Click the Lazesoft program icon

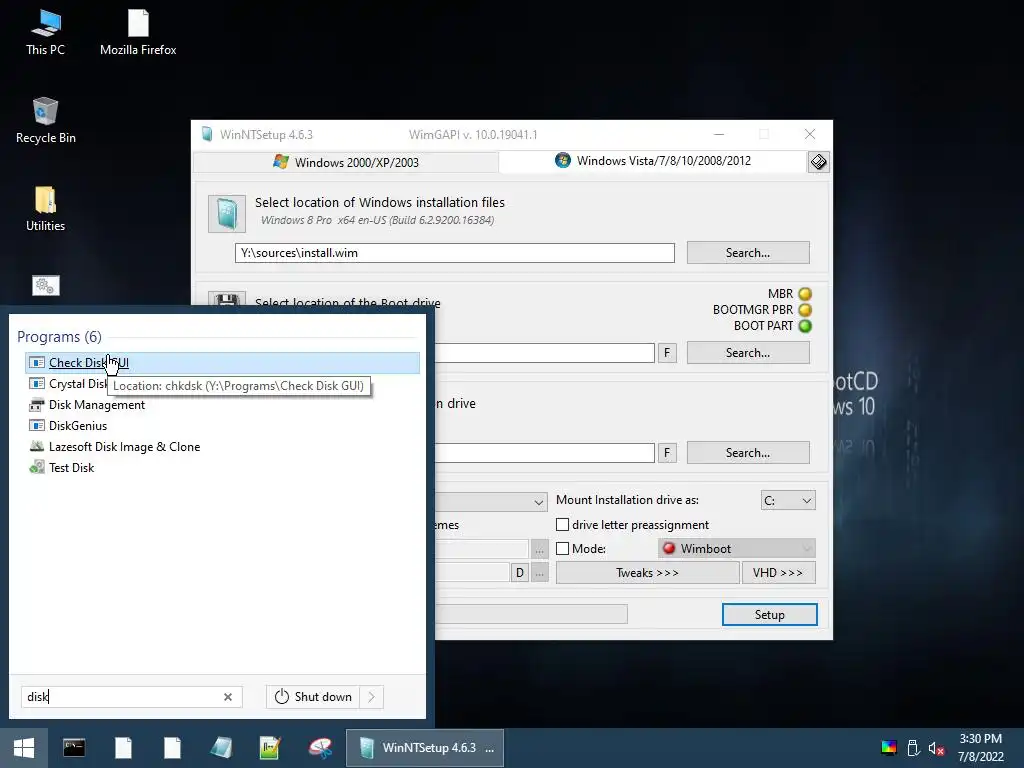37,447
